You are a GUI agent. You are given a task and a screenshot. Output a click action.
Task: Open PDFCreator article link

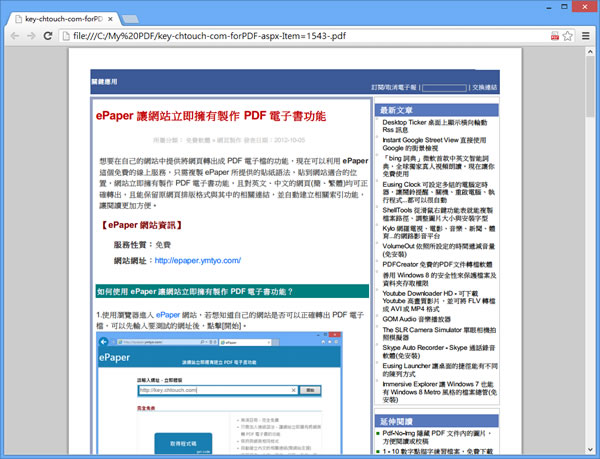point(437,264)
